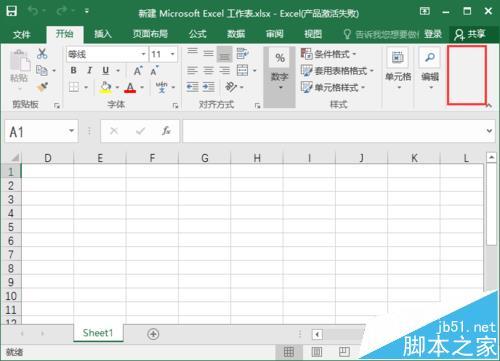This screenshot has width=500, height=361.
Task: Open the font color dropdown arrow
Action: tap(142, 87)
